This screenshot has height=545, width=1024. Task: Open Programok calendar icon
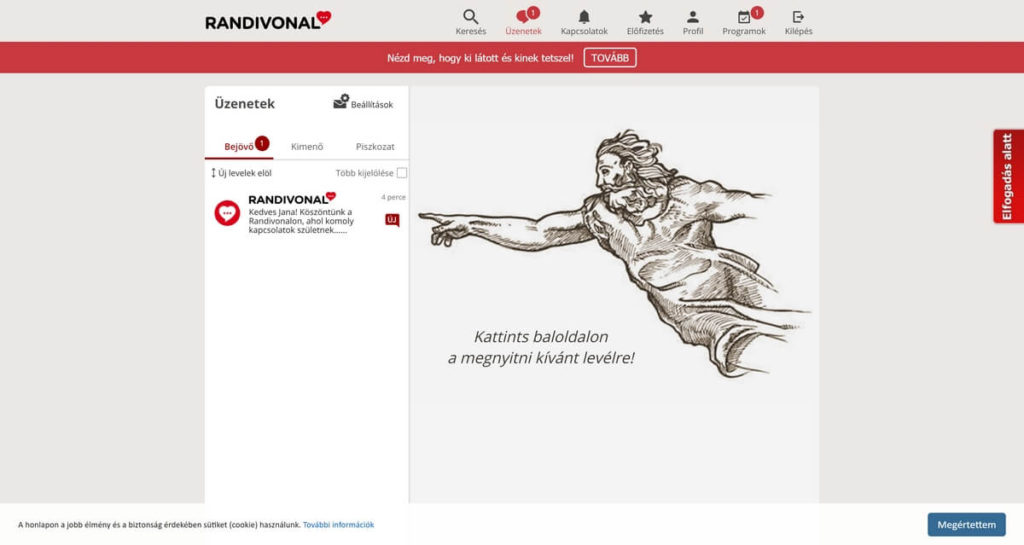point(744,18)
